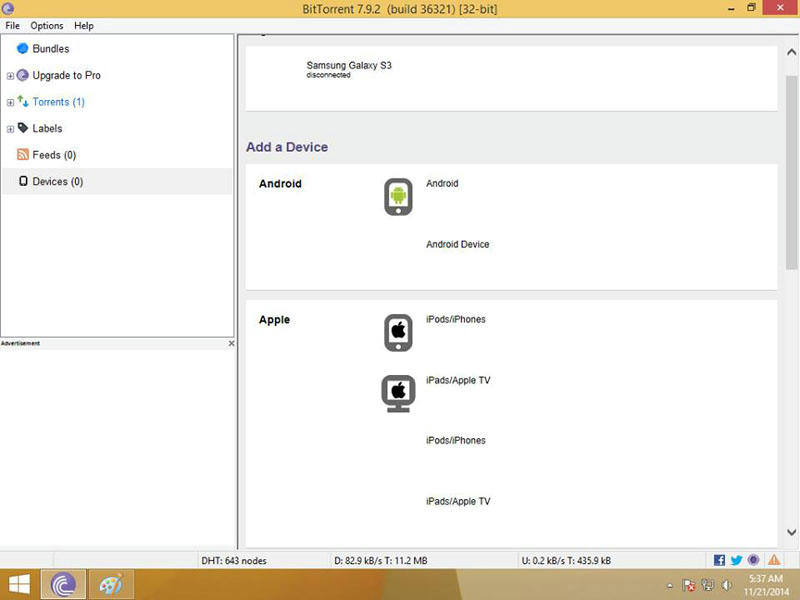The width and height of the screenshot is (800, 600).
Task: Click the orange warning triangle icon
Action: coord(774,560)
